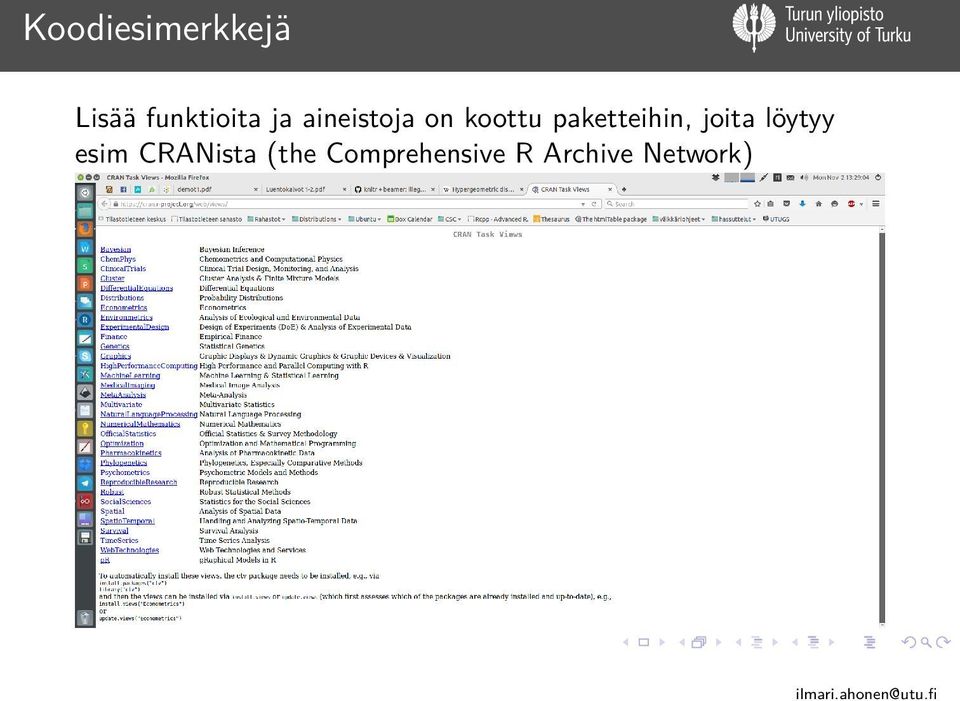Open the Bayesian task view link
Screen dimensions: 960x701
(x=115, y=250)
